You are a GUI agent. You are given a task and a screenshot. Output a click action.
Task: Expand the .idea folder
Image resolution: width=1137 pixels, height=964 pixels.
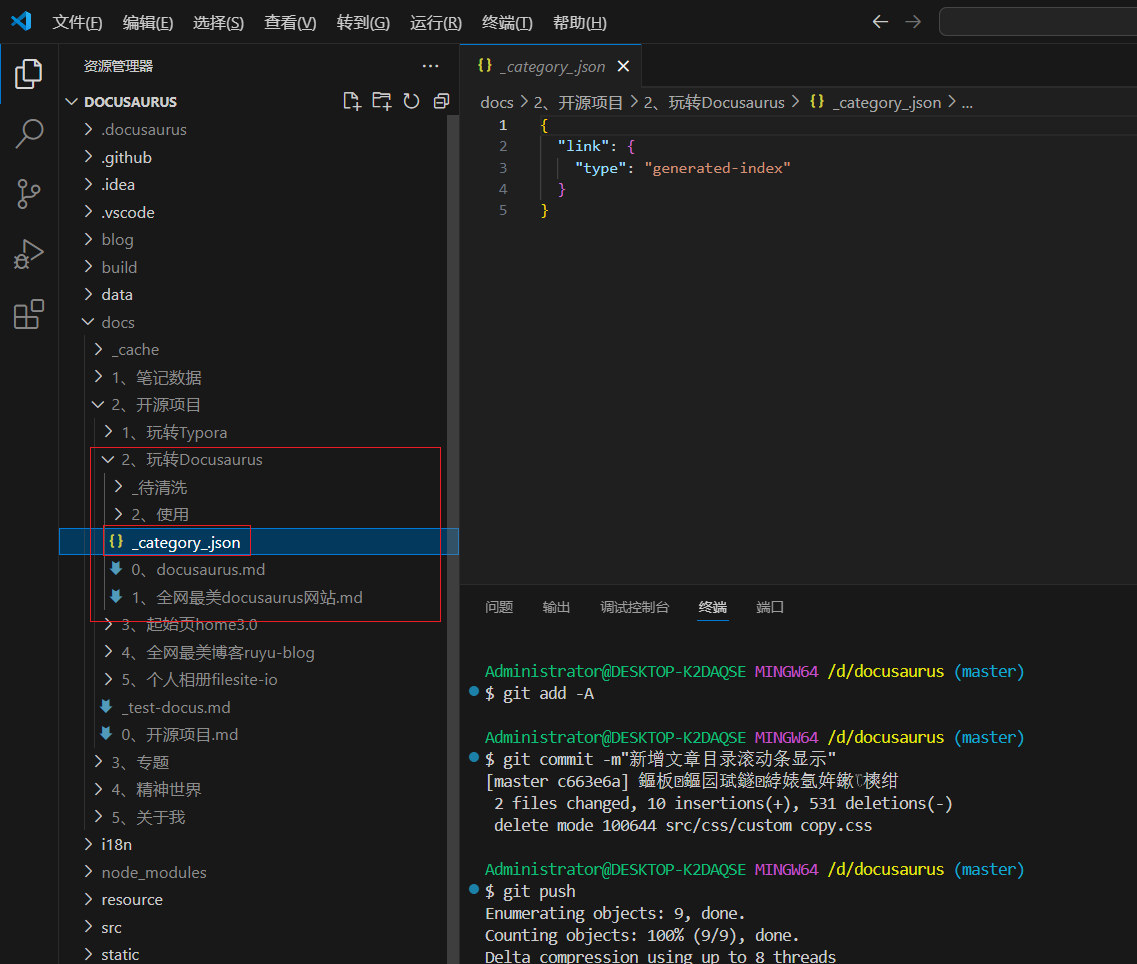118,184
